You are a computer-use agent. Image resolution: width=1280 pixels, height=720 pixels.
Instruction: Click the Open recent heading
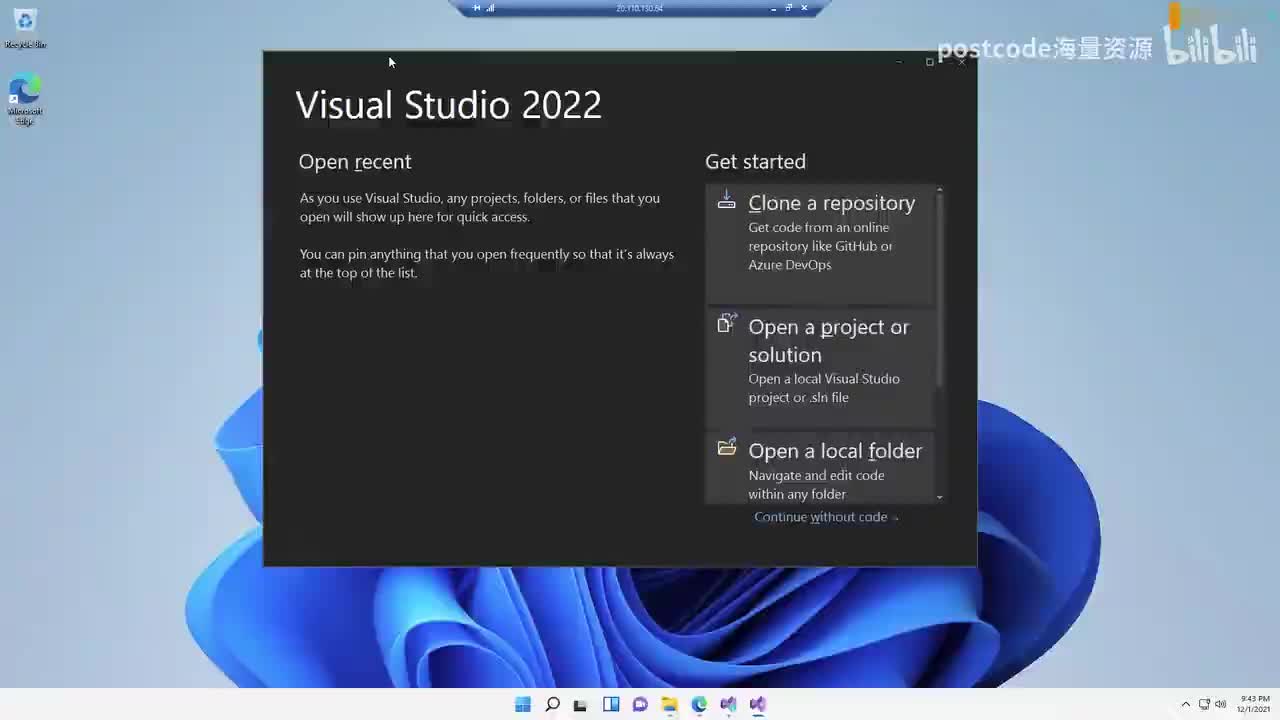pos(355,162)
